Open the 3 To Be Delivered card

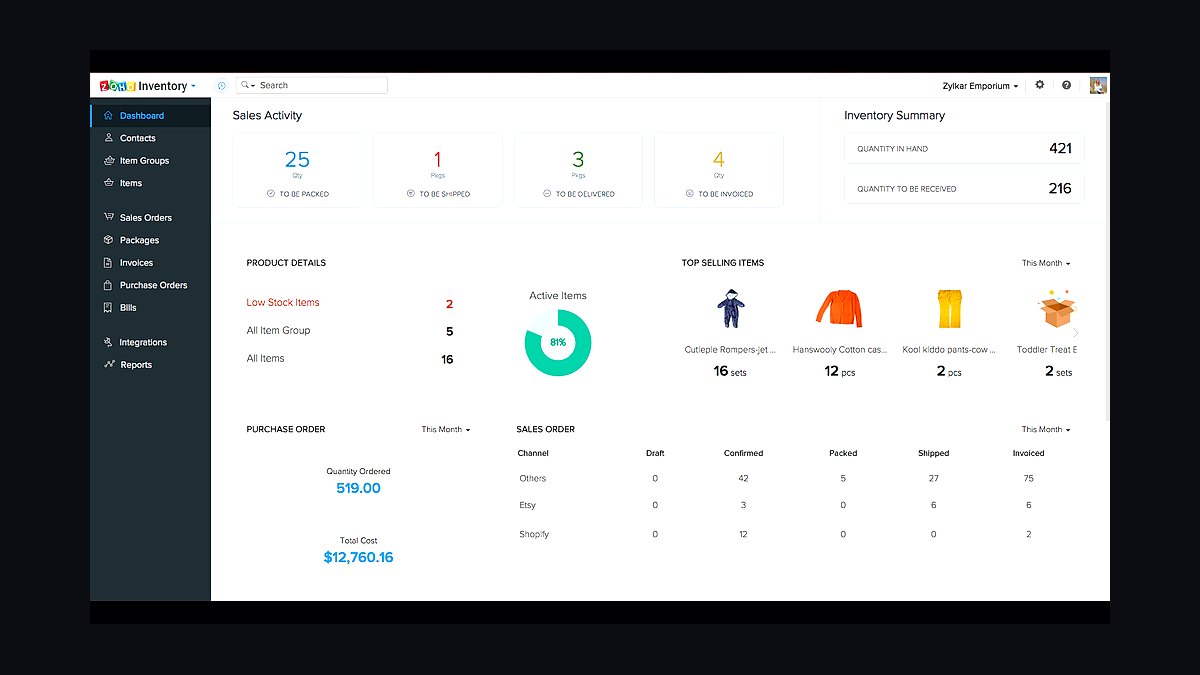578,170
